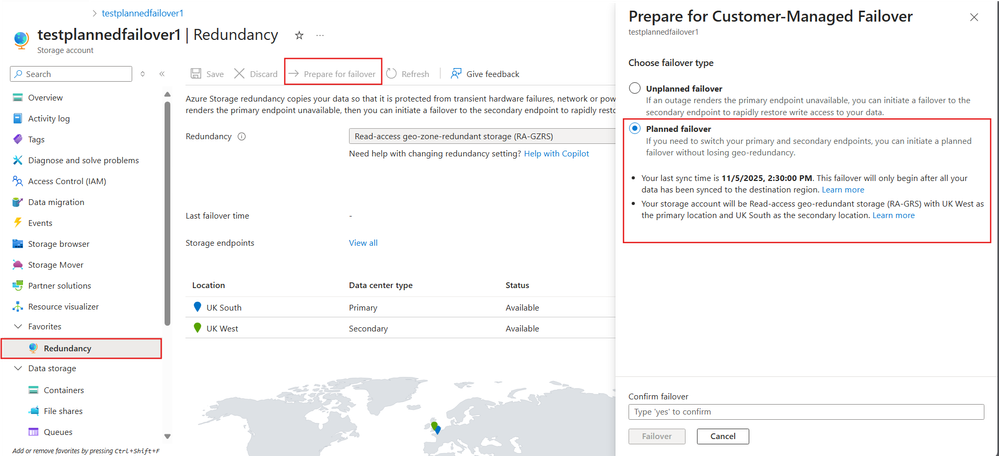Collapse the Data storage section
This screenshot has height=456, width=999.
(17, 369)
